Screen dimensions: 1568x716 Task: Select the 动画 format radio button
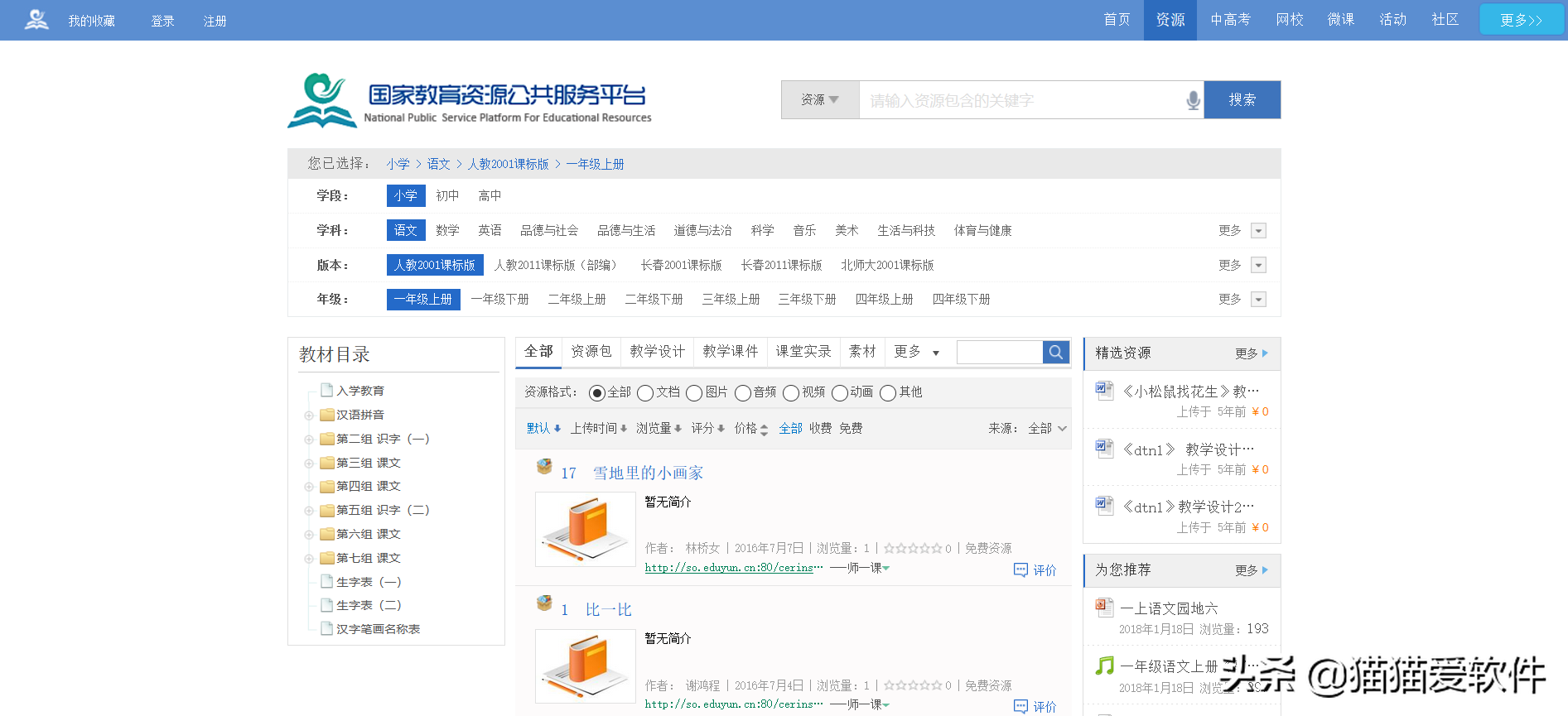pyautogui.click(x=840, y=392)
